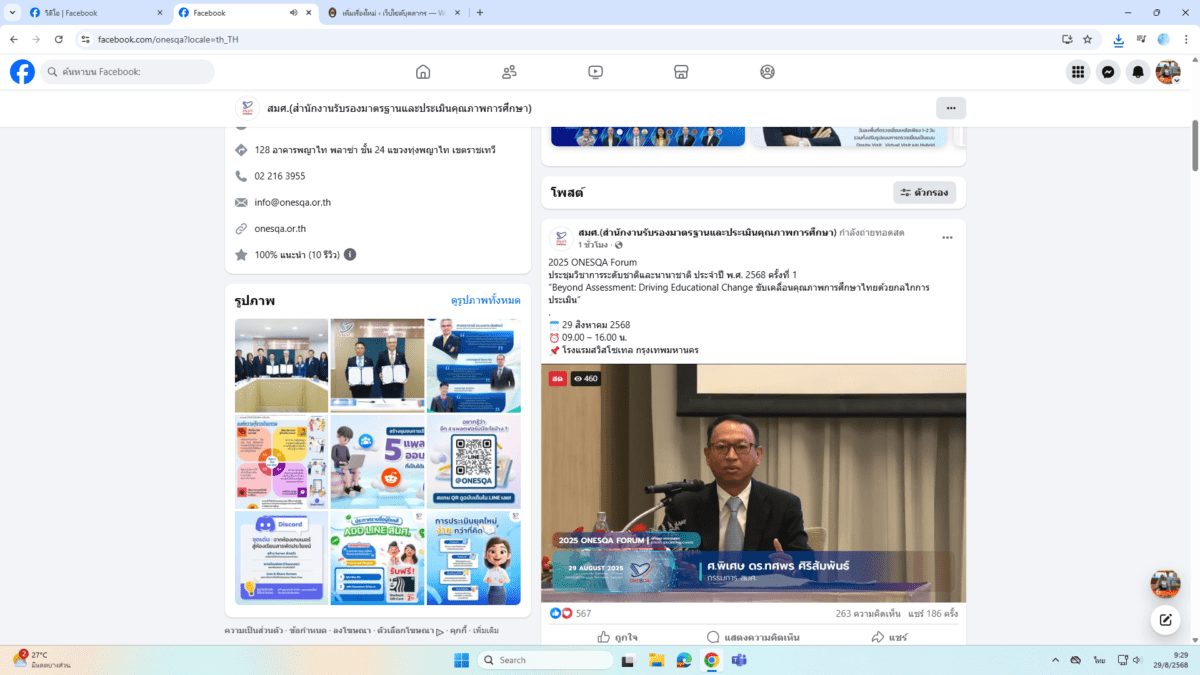
Task: Open the browser Downloads icon
Action: [x=1118, y=39]
